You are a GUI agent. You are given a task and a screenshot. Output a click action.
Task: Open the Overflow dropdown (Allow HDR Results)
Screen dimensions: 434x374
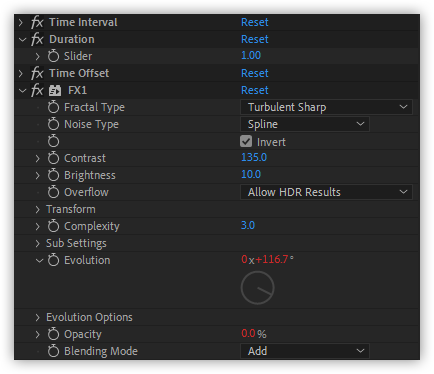(326, 192)
